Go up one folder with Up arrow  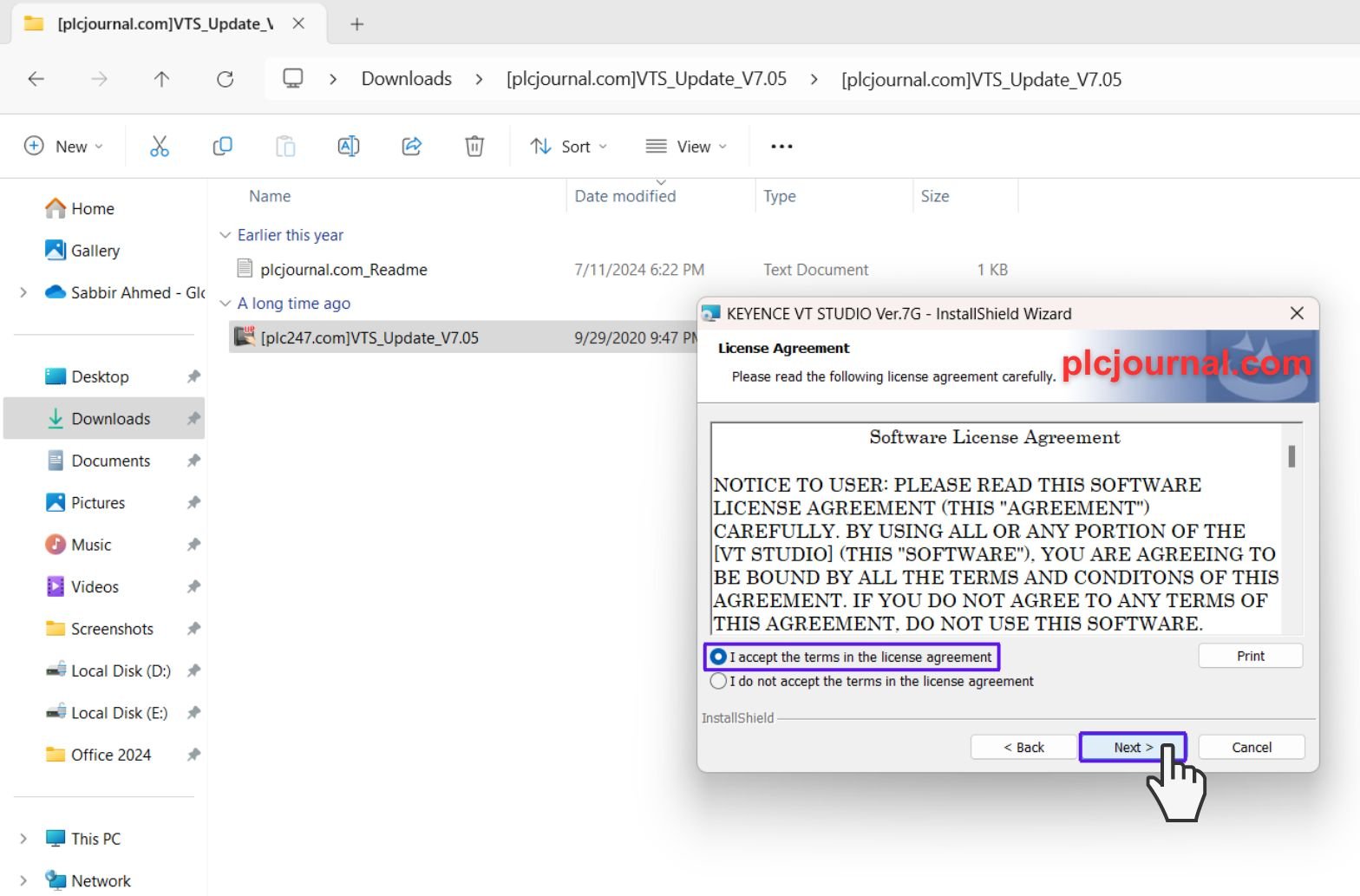click(x=161, y=80)
